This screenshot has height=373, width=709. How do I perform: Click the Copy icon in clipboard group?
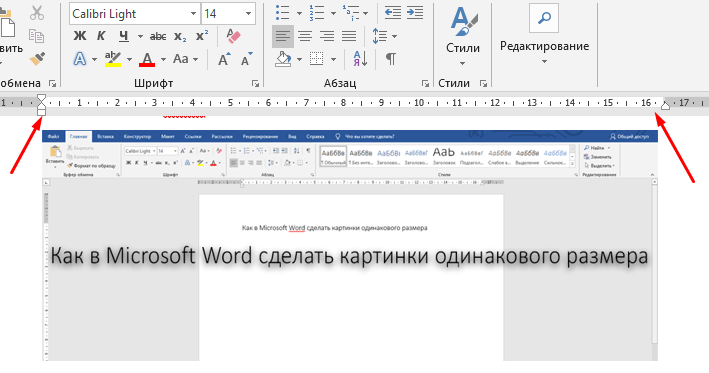point(36,36)
